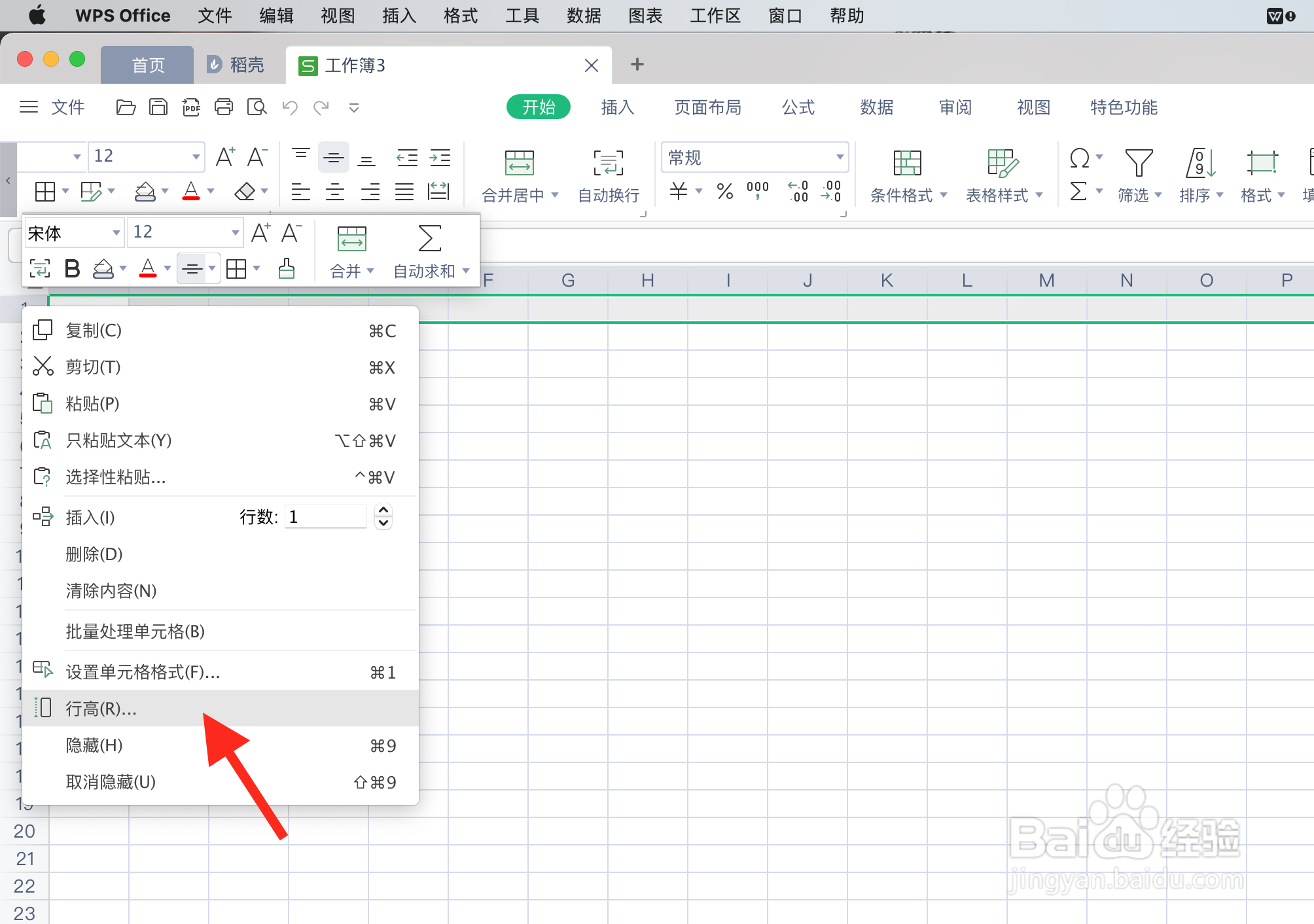Image resolution: width=1314 pixels, height=924 pixels.
Task: Click the print icon in quick toolbar
Action: [224, 107]
